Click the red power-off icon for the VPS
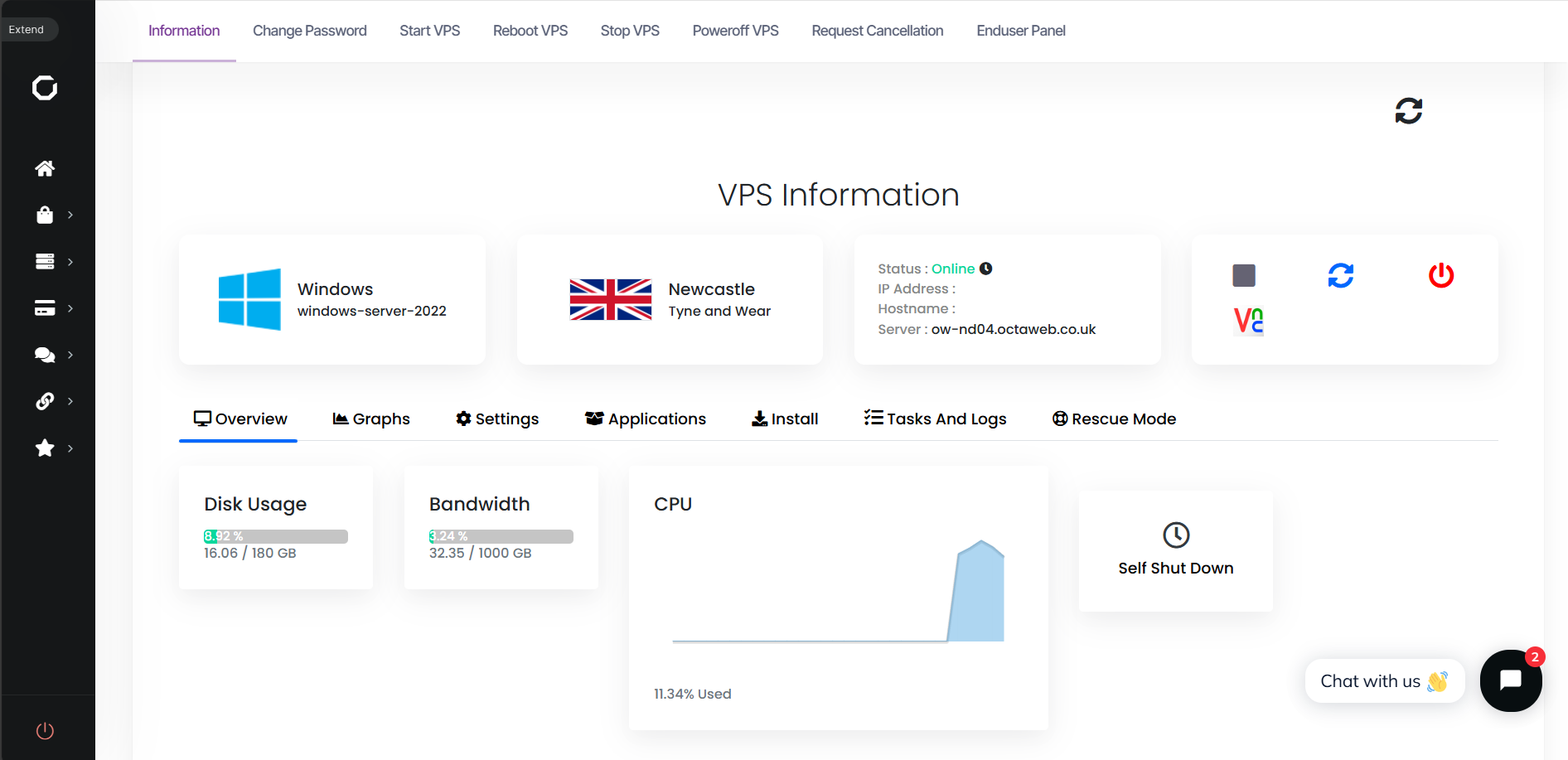This screenshot has width=1568, height=760. click(1440, 276)
